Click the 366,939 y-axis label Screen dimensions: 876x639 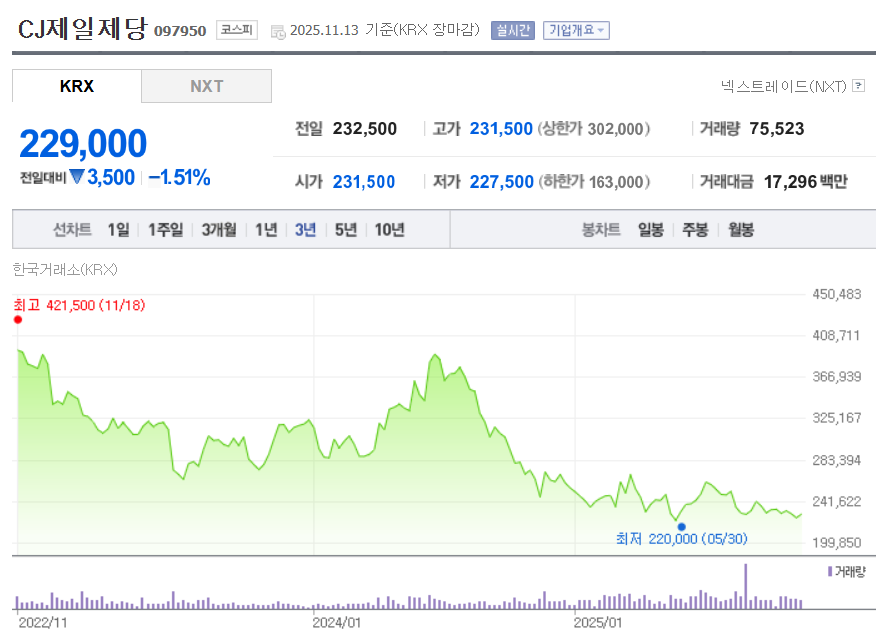pos(837,376)
